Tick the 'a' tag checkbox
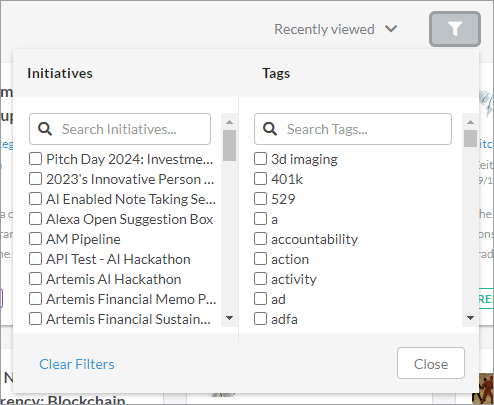This screenshot has width=494, height=405. [260, 219]
